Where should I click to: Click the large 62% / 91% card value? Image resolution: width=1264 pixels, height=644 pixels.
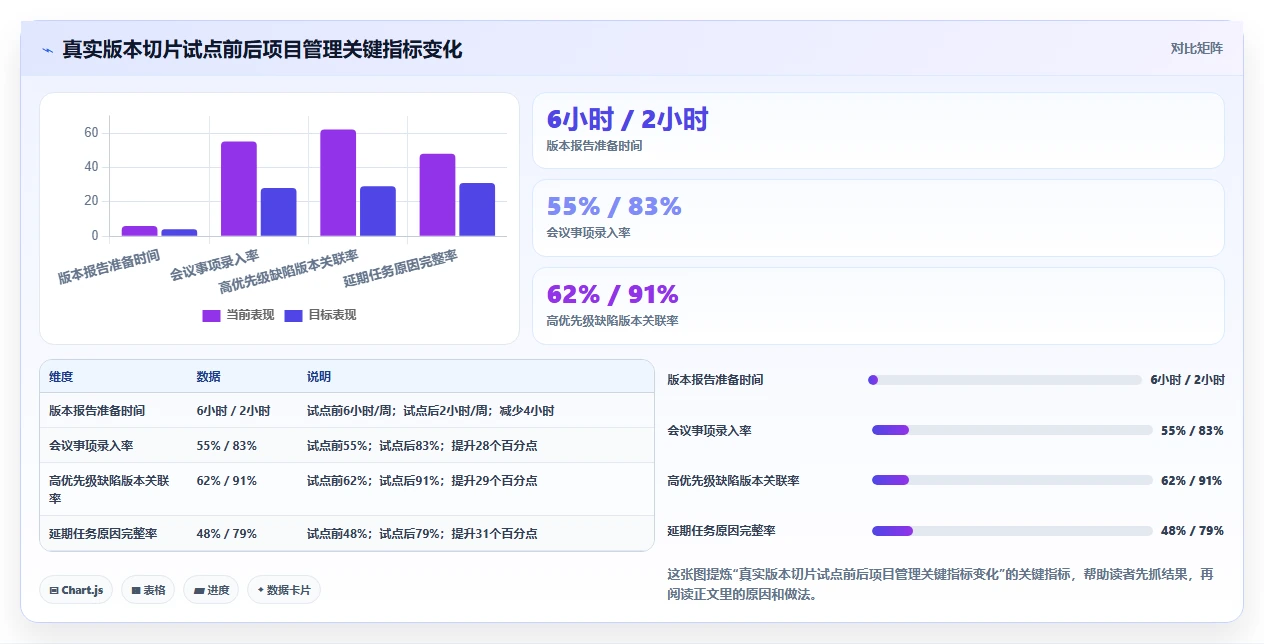(613, 294)
